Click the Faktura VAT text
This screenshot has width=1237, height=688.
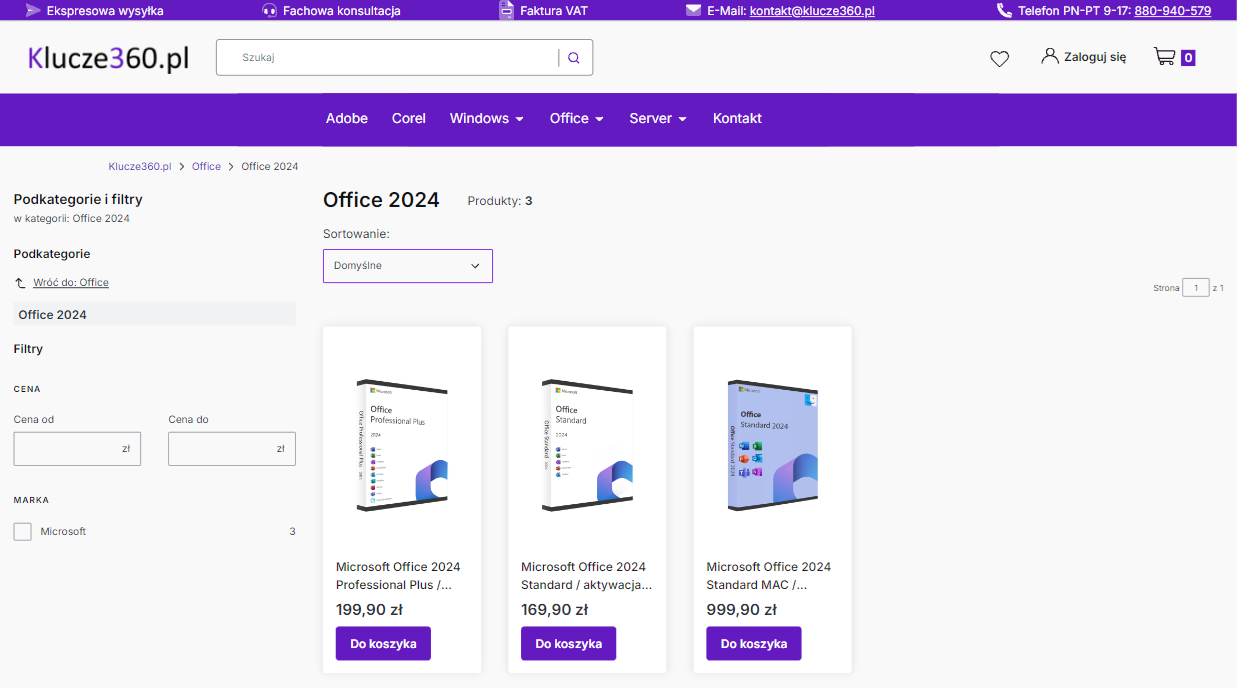pyautogui.click(x=554, y=11)
